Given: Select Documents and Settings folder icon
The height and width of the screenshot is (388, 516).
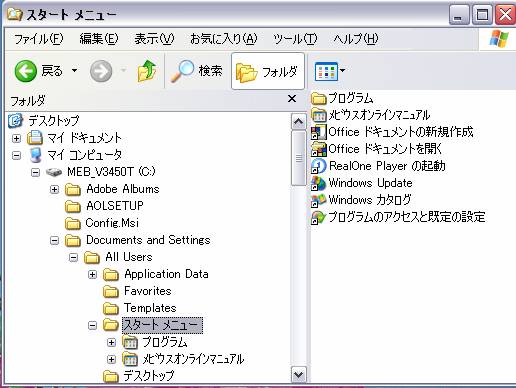Looking at the screenshot, I should tap(73, 240).
